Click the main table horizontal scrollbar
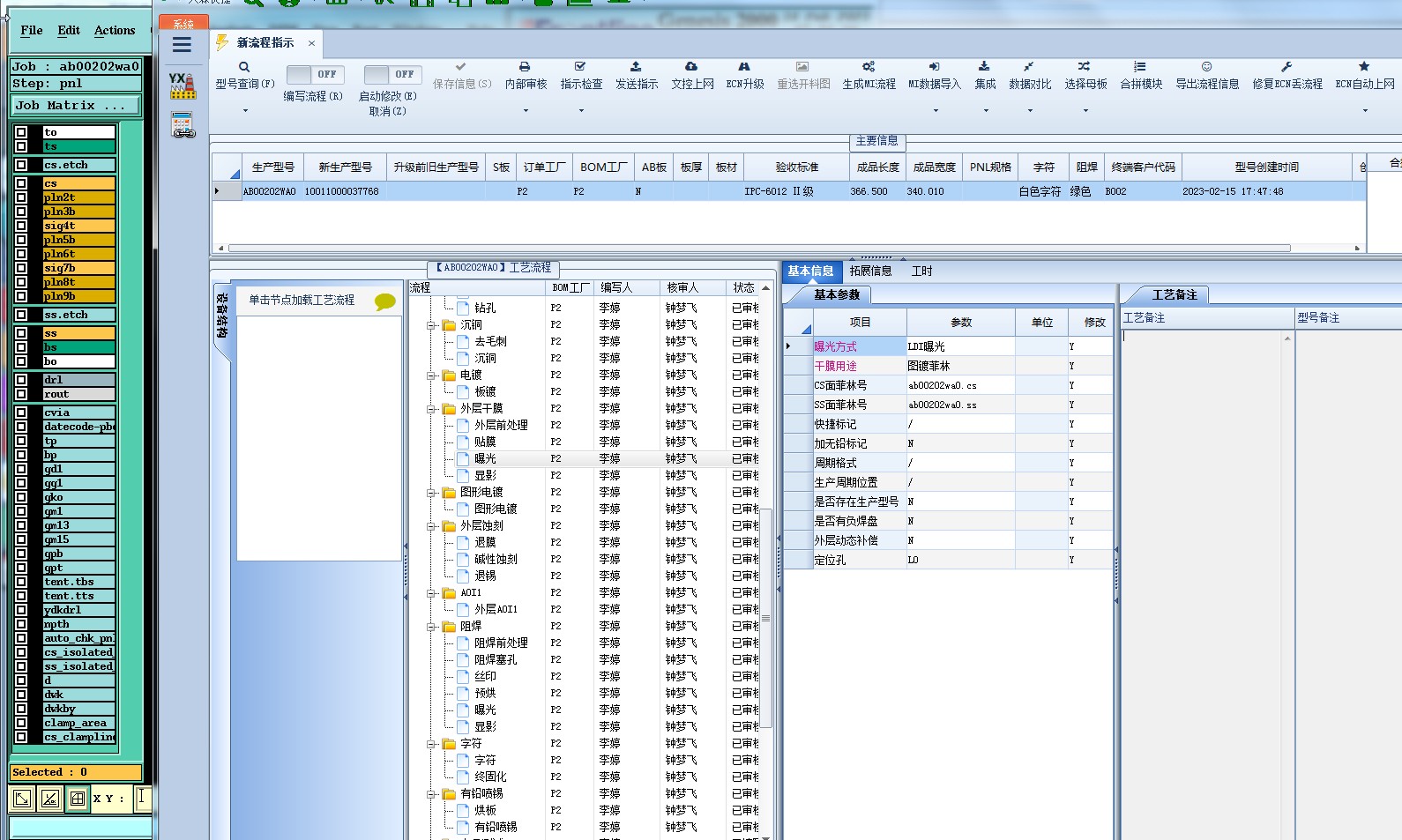Image resolution: width=1402 pixels, height=840 pixels. tap(759, 248)
